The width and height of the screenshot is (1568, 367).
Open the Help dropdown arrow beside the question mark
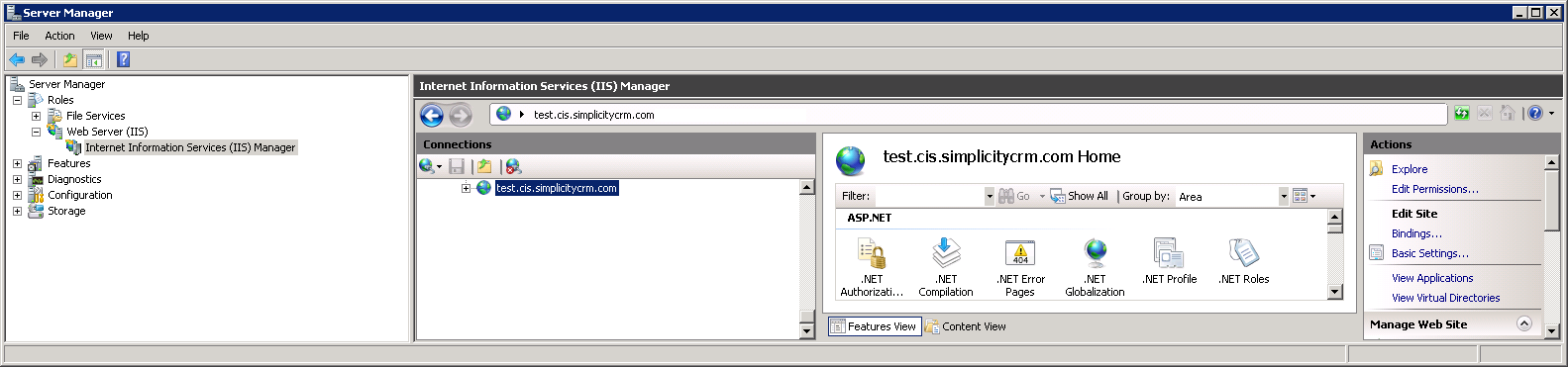click(x=1551, y=114)
